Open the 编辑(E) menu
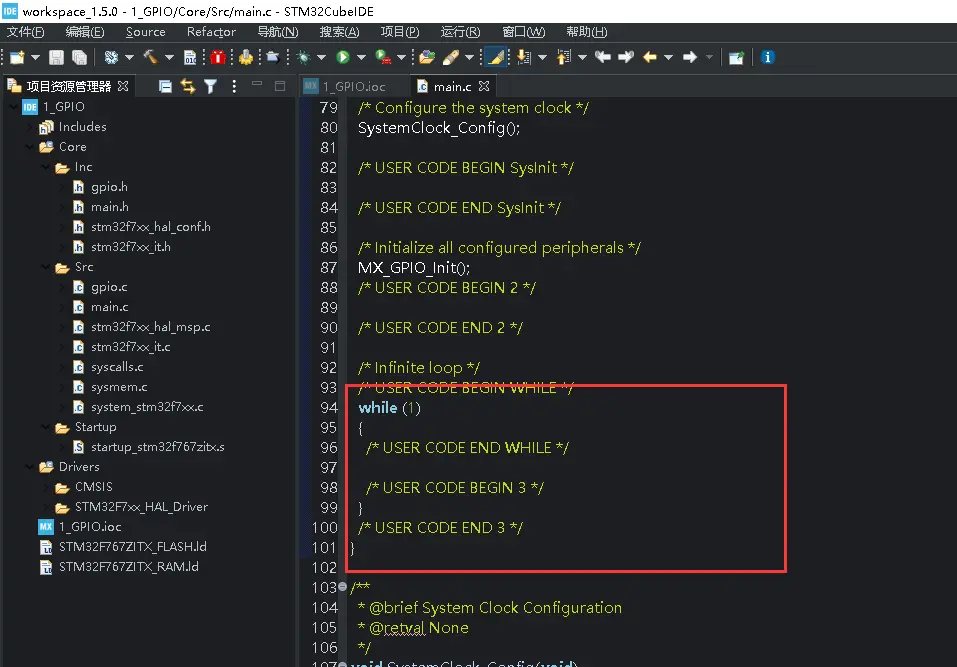 (85, 32)
